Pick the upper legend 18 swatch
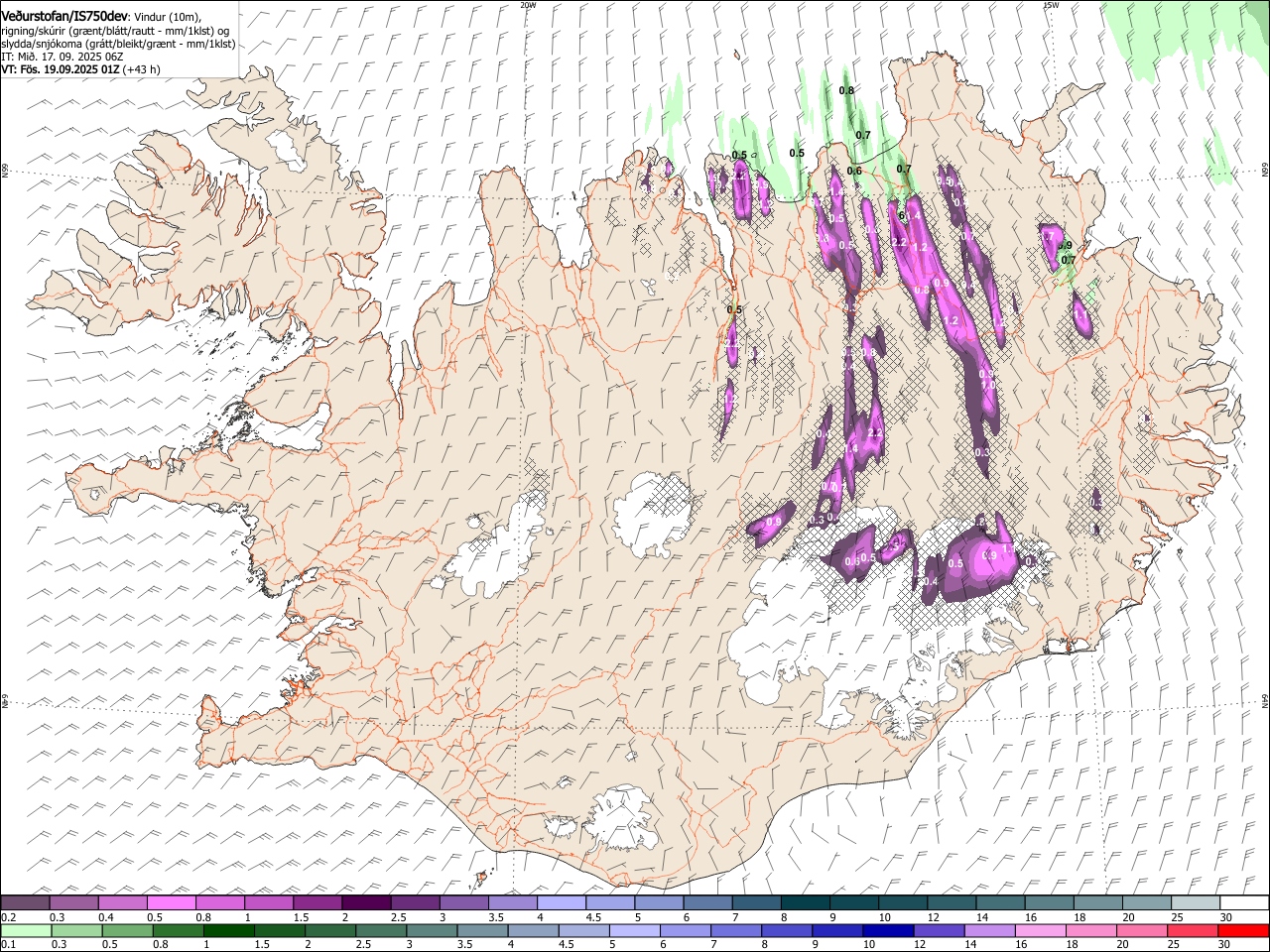The image size is (1270, 952). tap(1097, 903)
